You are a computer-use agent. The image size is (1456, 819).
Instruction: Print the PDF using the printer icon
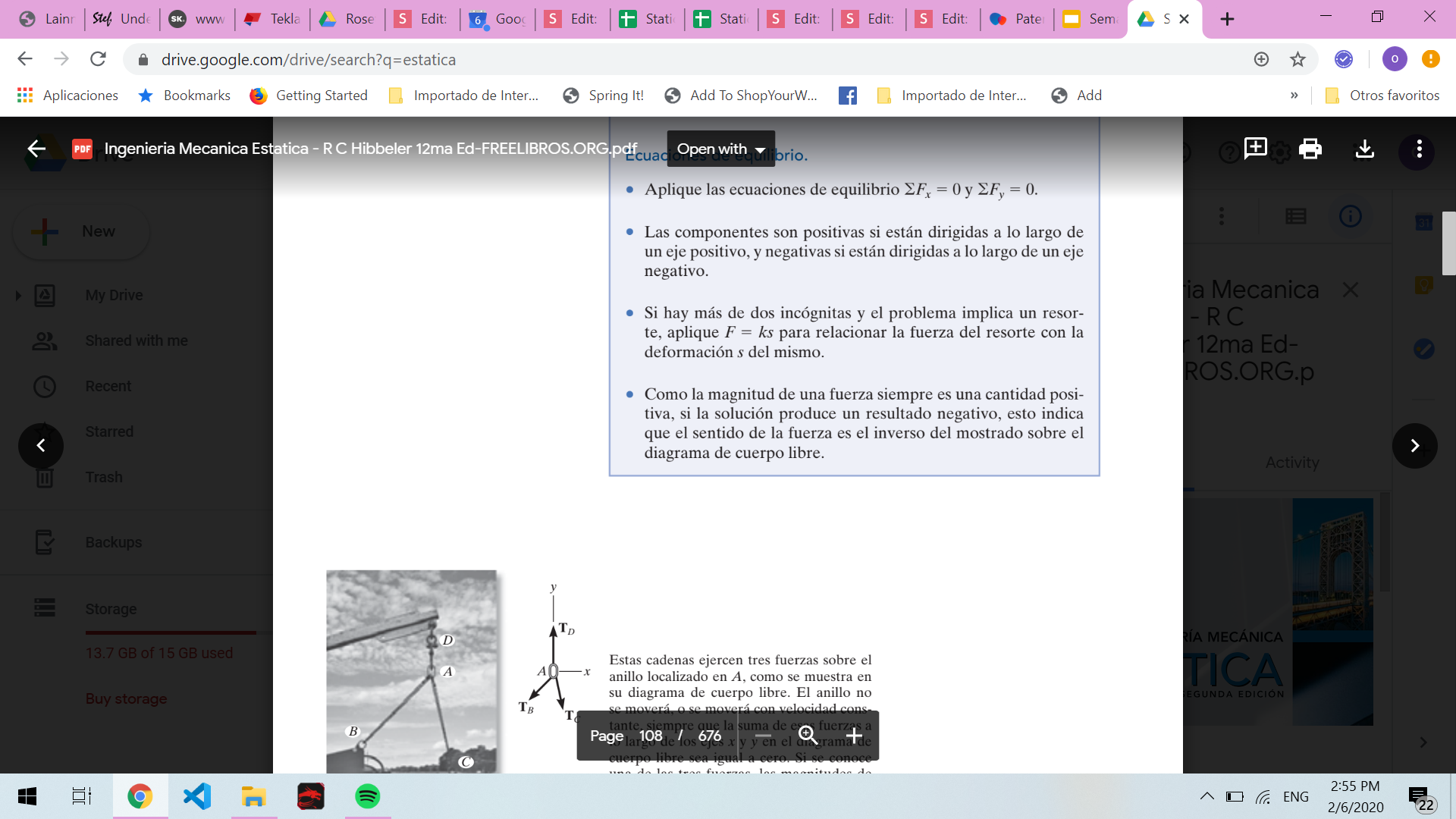(1310, 149)
